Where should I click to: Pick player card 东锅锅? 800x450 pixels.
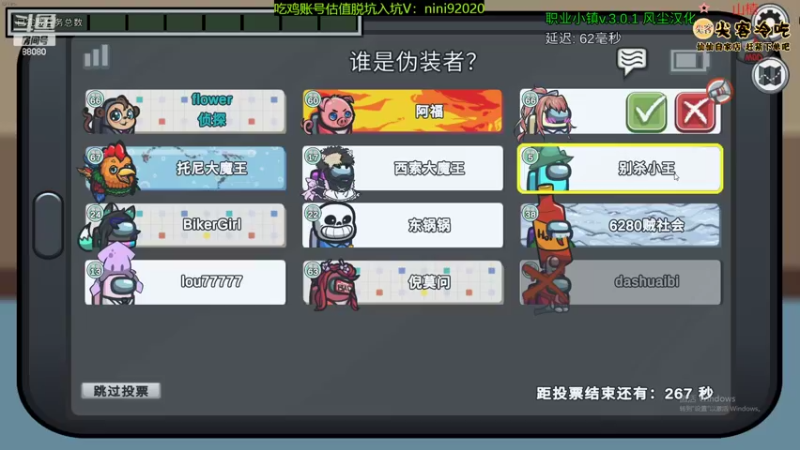pyautogui.click(x=403, y=226)
